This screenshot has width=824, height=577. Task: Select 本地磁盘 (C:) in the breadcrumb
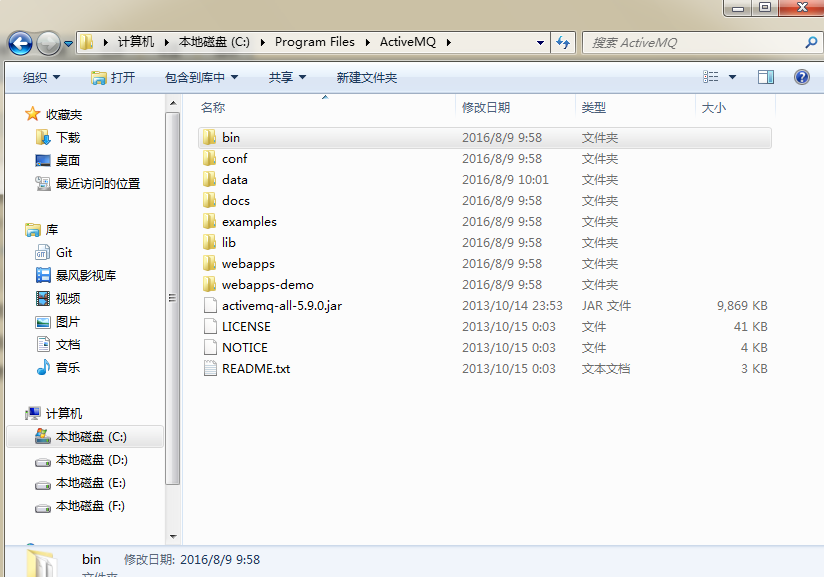[x=214, y=42]
